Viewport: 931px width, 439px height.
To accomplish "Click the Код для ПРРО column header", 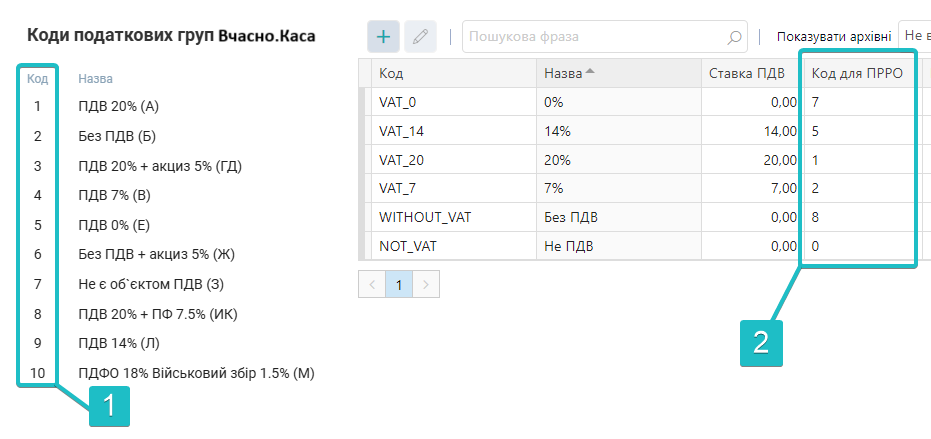I will coord(857,73).
